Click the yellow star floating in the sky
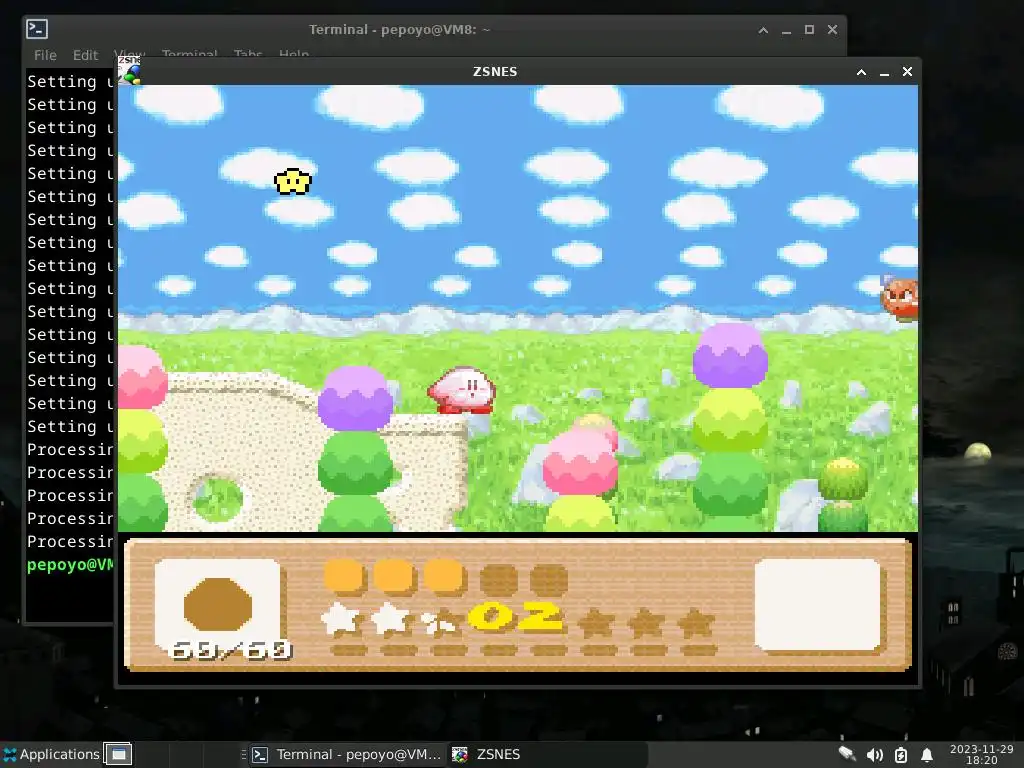This screenshot has height=768, width=1024. click(x=293, y=182)
